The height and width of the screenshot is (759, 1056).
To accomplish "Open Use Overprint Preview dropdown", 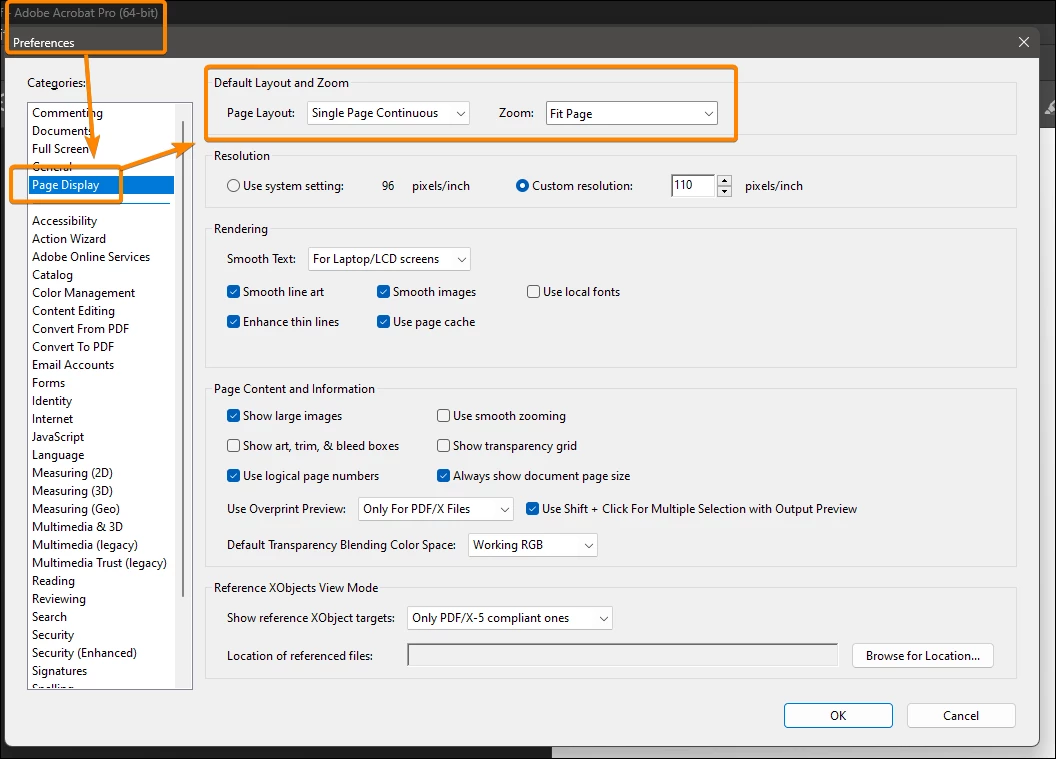I will pyautogui.click(x=435, y=508).
